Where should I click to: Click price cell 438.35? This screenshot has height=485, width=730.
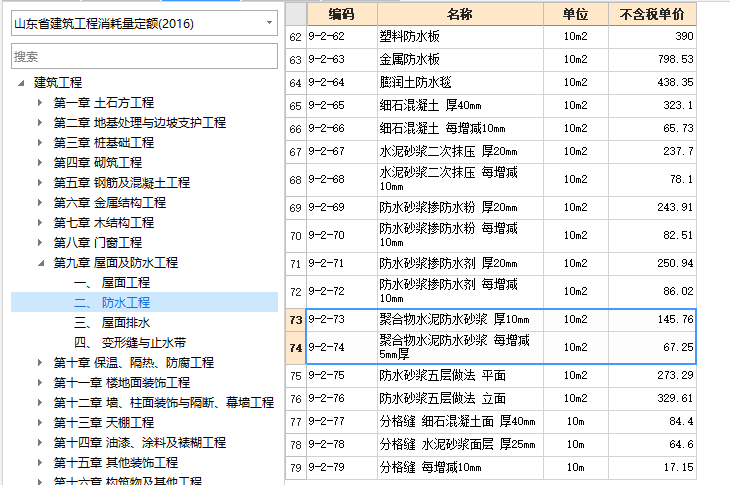(652, 82)
